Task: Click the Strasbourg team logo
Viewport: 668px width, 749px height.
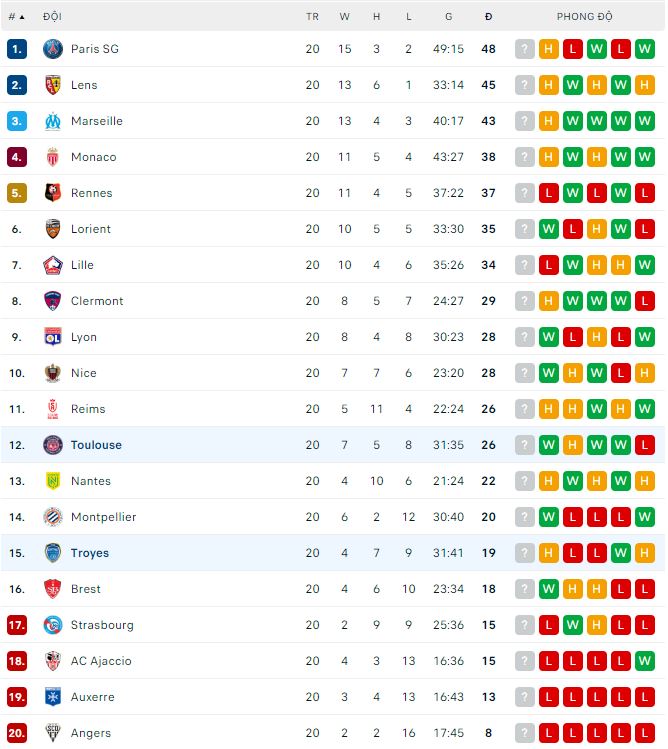Action: pos(53,625)
